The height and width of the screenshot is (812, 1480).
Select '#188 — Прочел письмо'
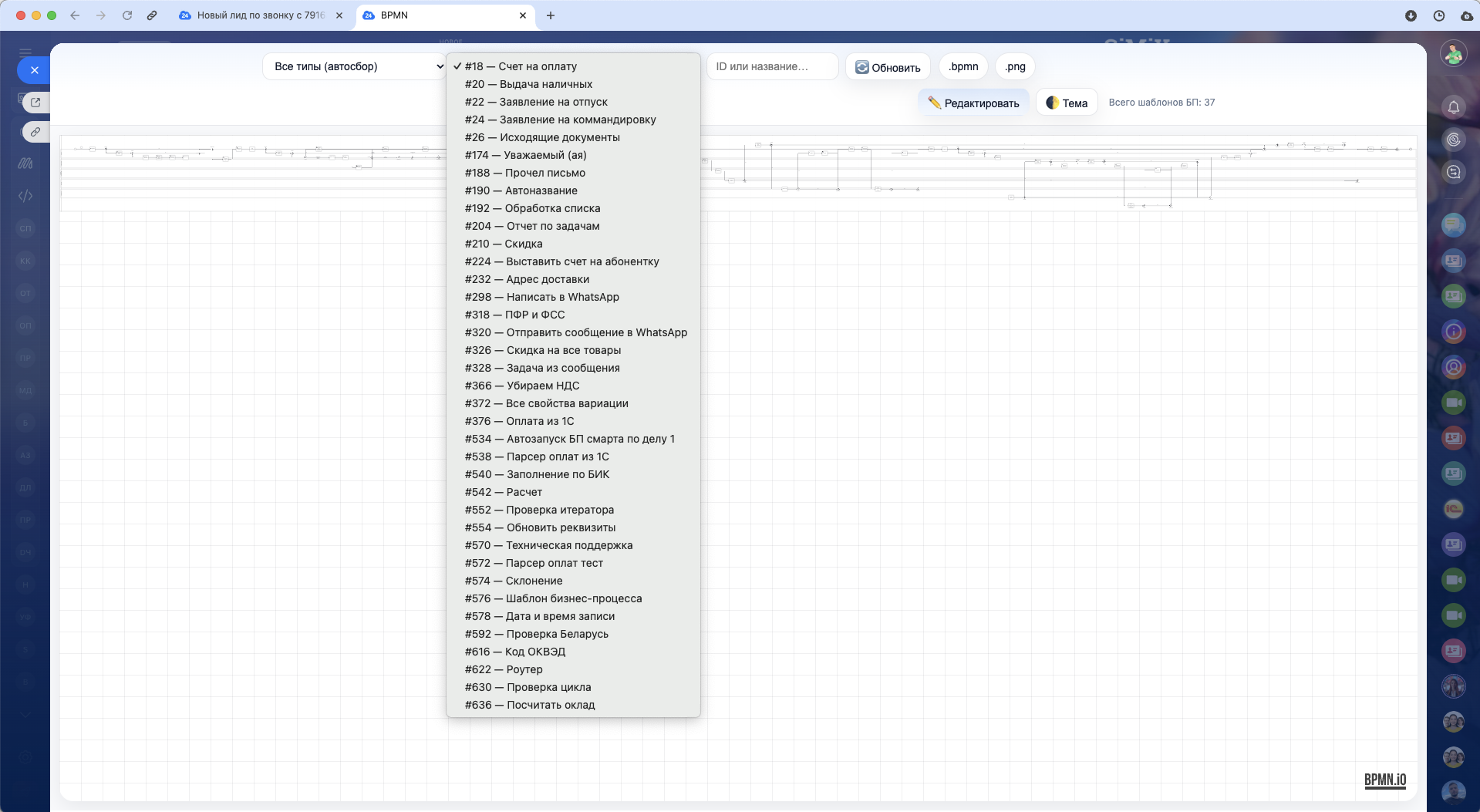pyautogui.click(x=573, y=173)
